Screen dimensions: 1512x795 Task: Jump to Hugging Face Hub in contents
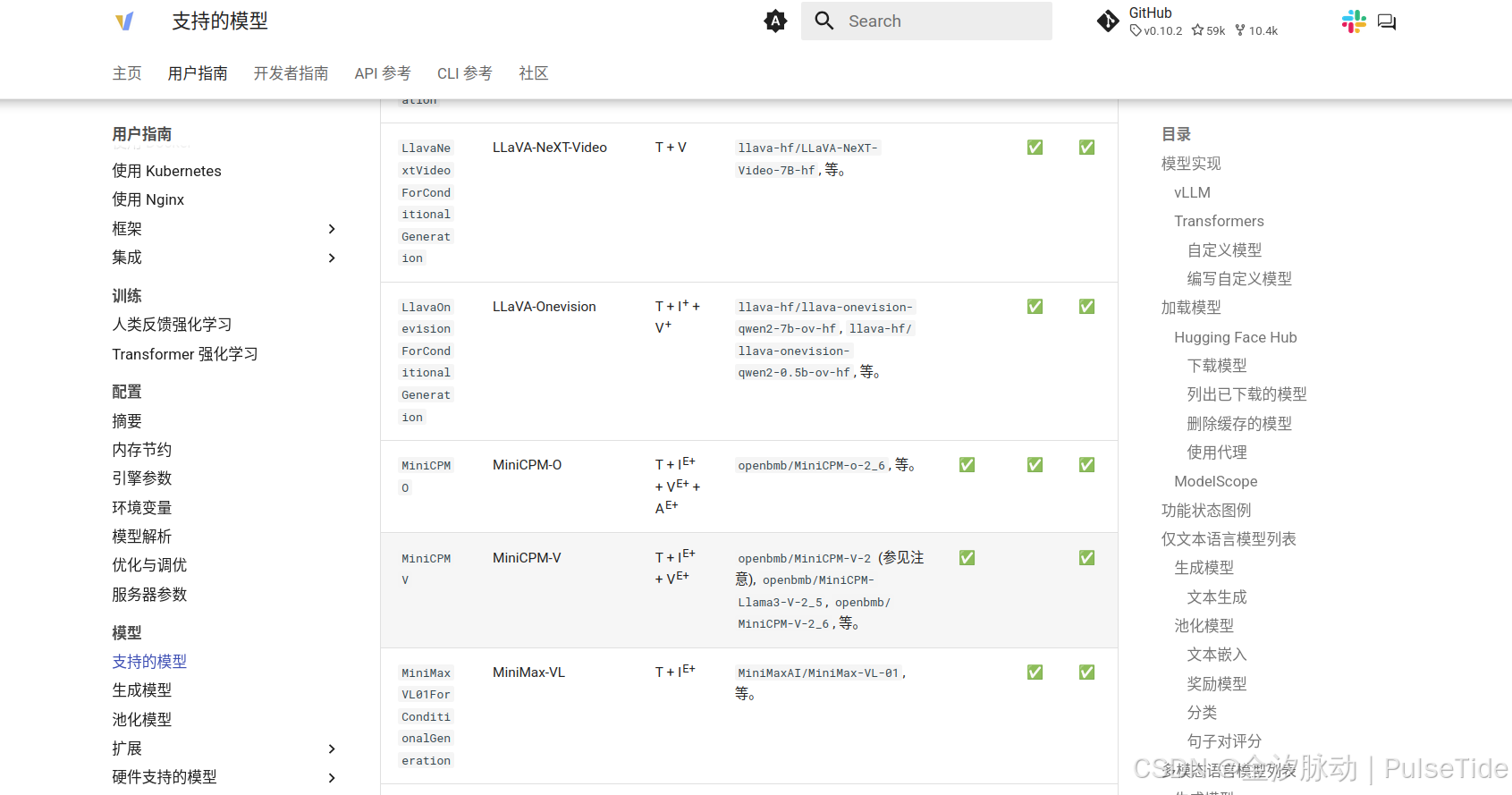coord(1235,337)
